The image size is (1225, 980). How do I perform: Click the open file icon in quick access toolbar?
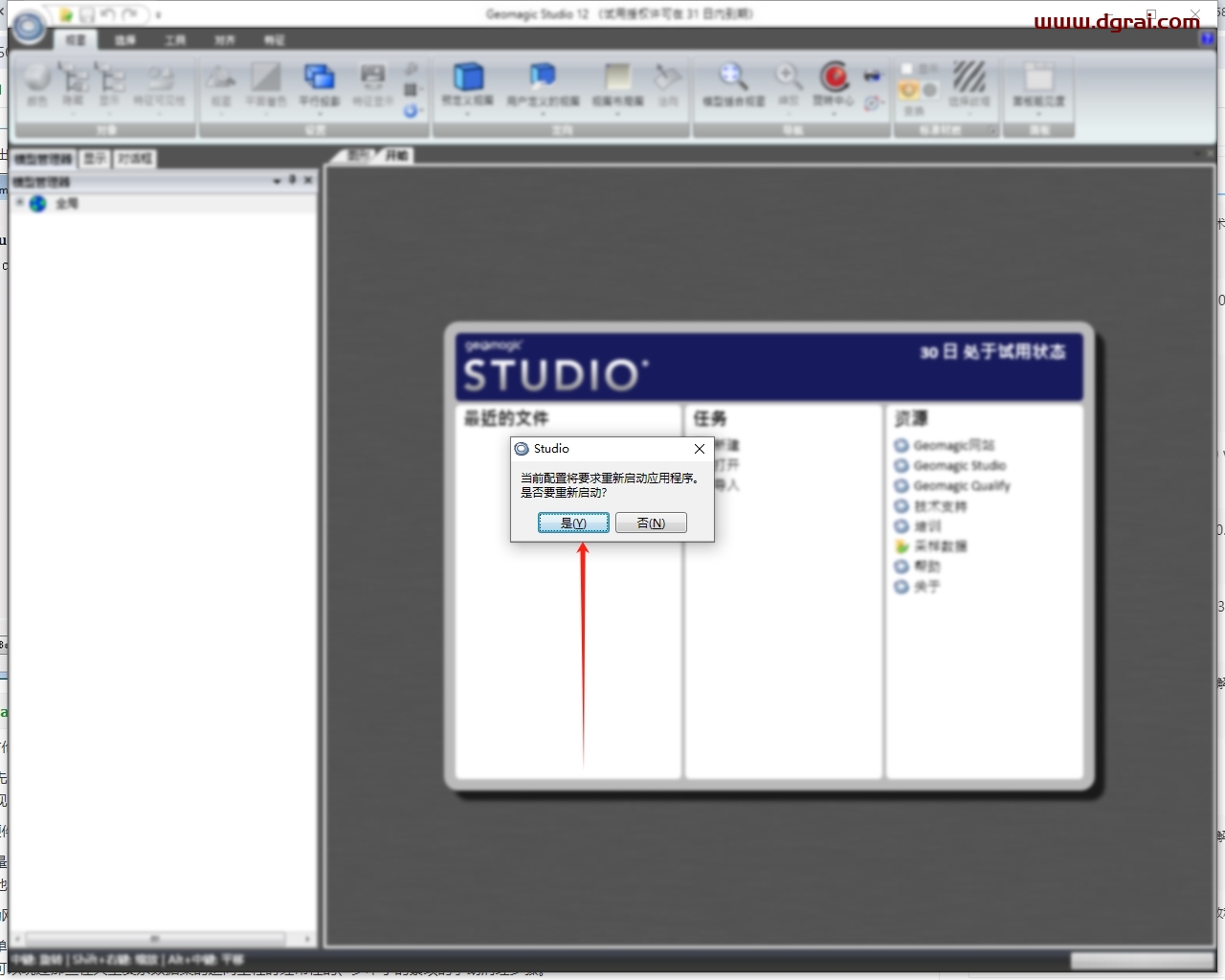coord(66,14)
